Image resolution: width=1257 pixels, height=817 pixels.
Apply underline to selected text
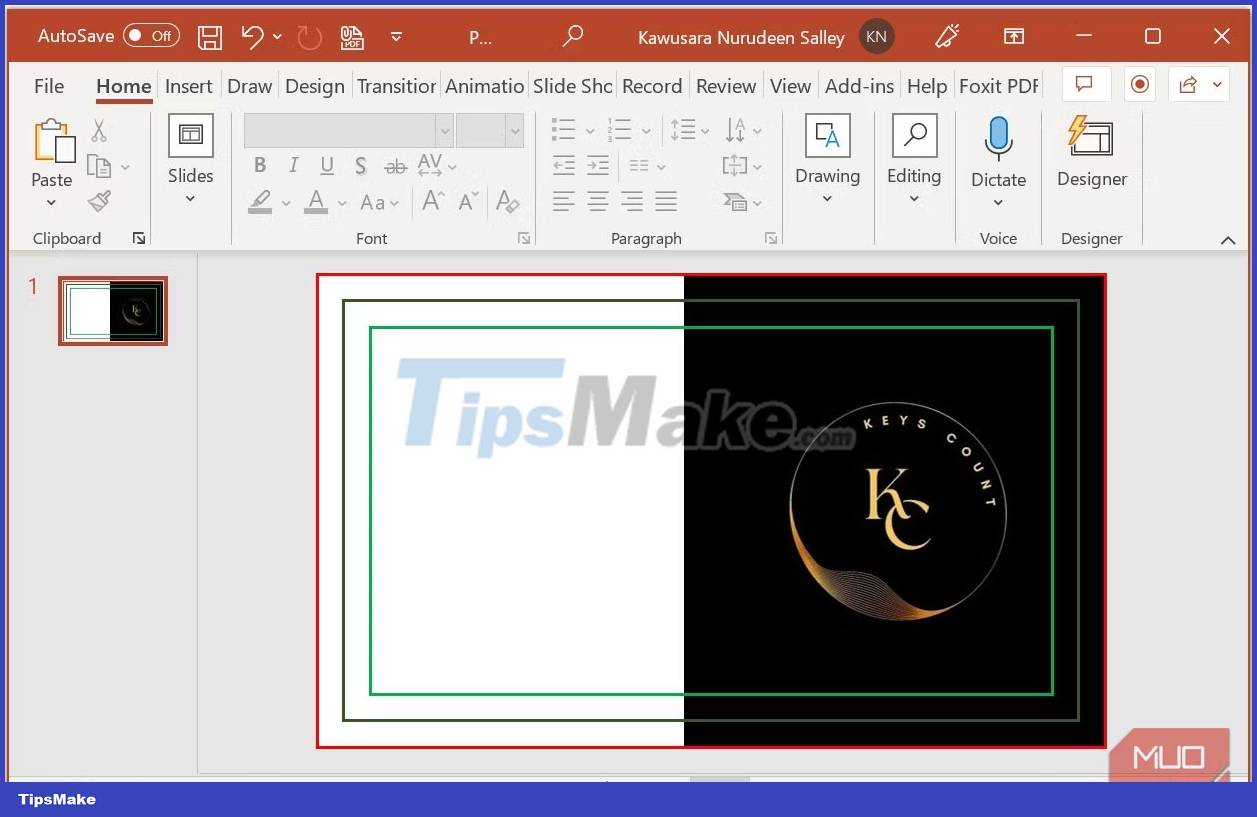326,165
